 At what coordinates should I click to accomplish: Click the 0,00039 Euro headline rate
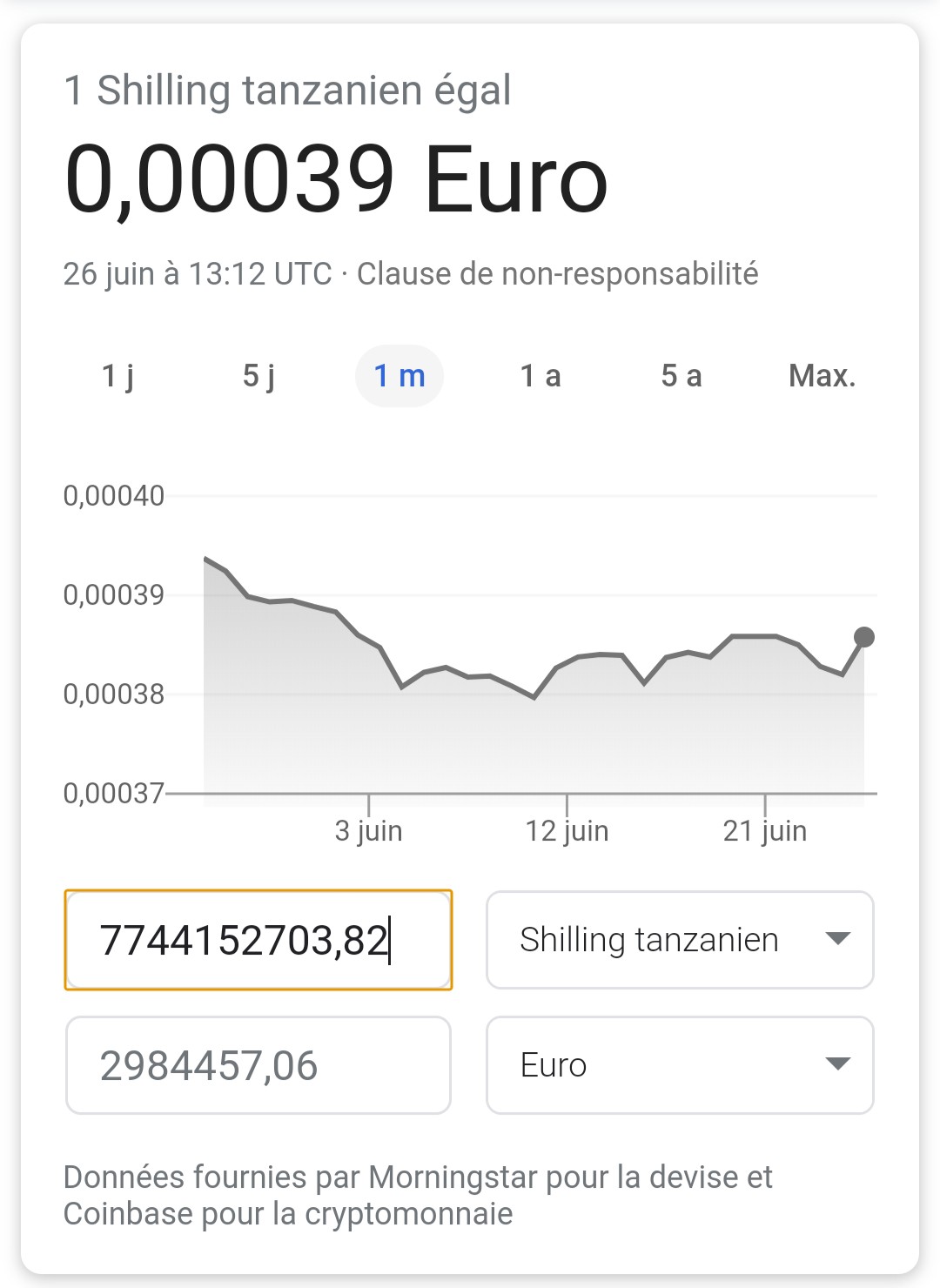point(336,179)
